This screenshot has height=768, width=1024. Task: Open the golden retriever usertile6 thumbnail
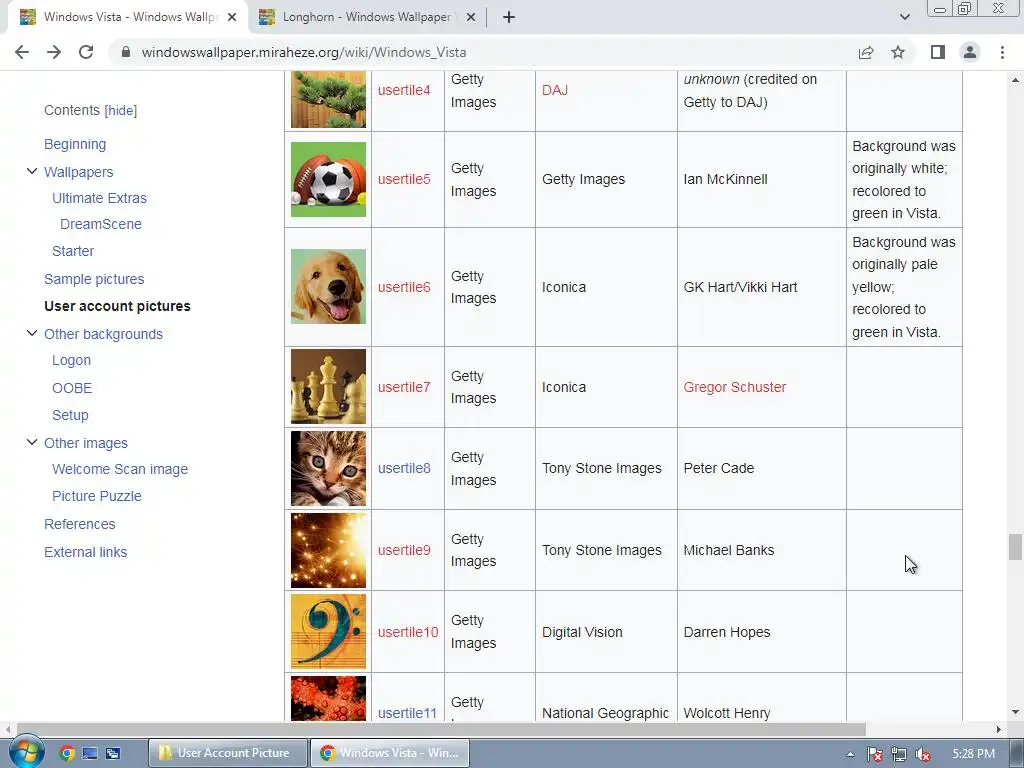pos(328,287)
